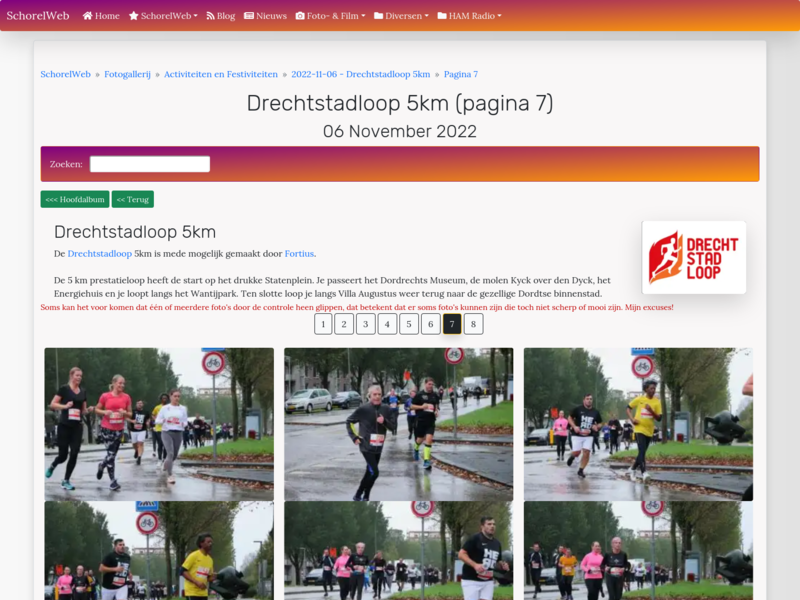
Task: Open Activiteiten en Festiviteiten breadcrumb link
Action: [x=221, y=74]
